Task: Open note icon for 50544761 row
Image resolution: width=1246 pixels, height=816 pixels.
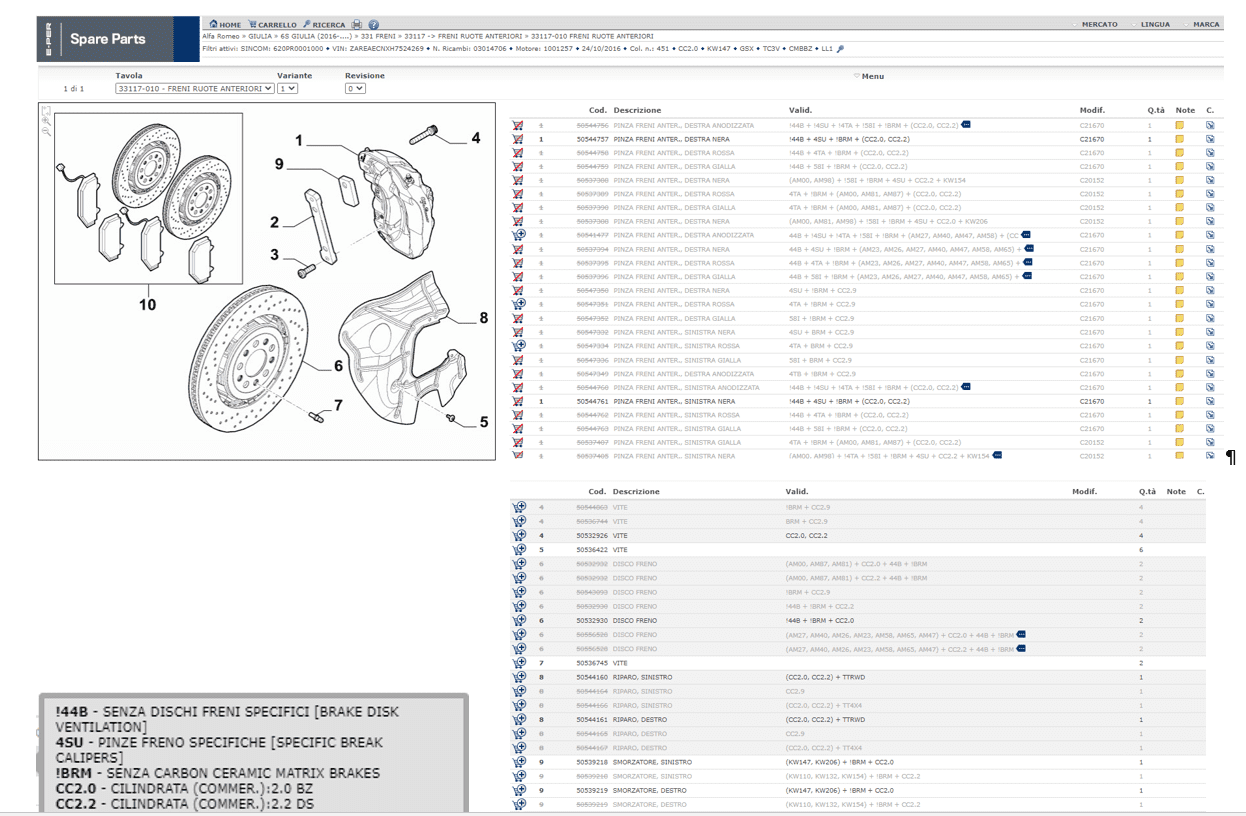Action: pyautogui.click(x=1179, y=401)
